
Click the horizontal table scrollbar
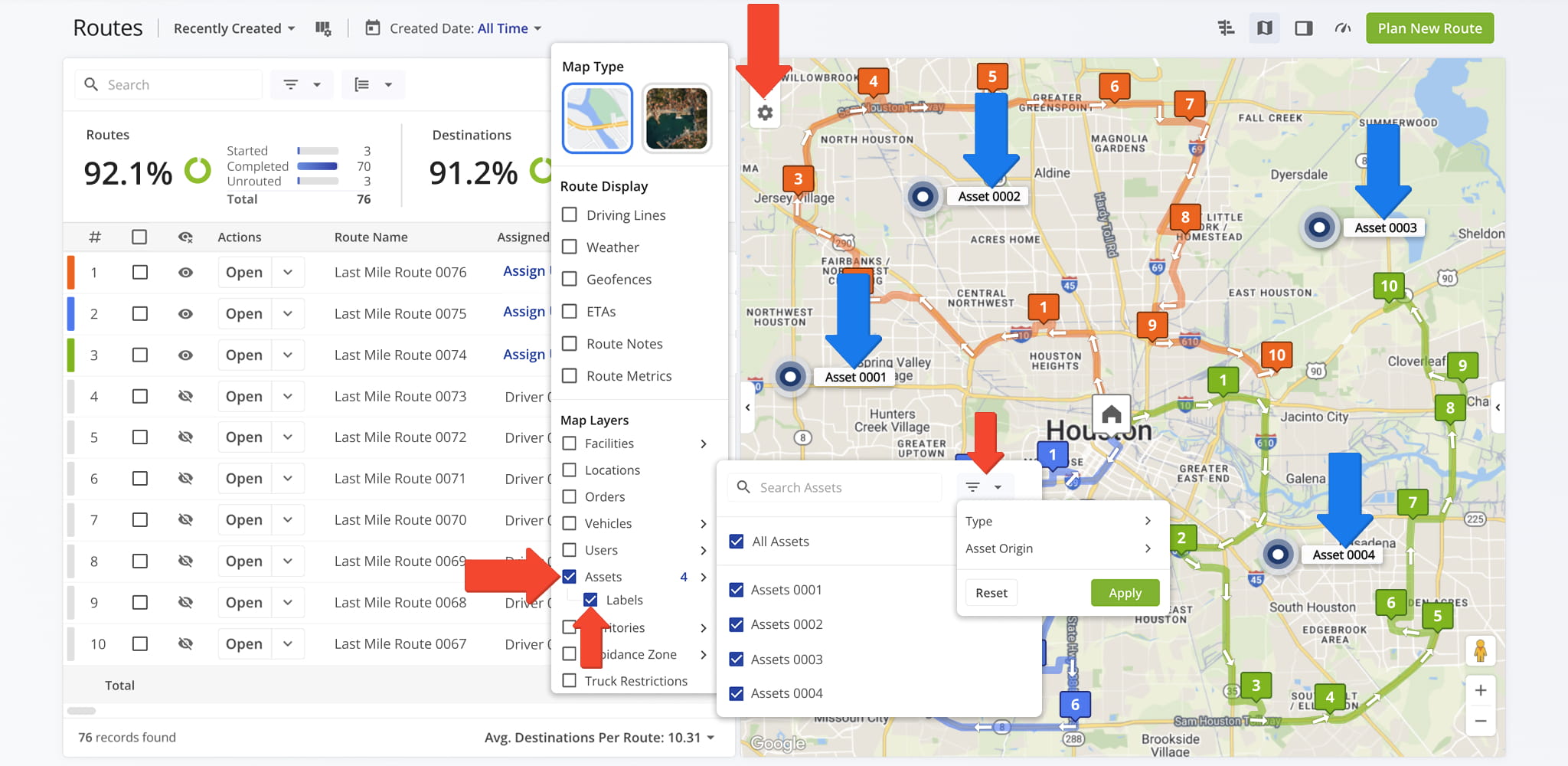tap(81, 711)
